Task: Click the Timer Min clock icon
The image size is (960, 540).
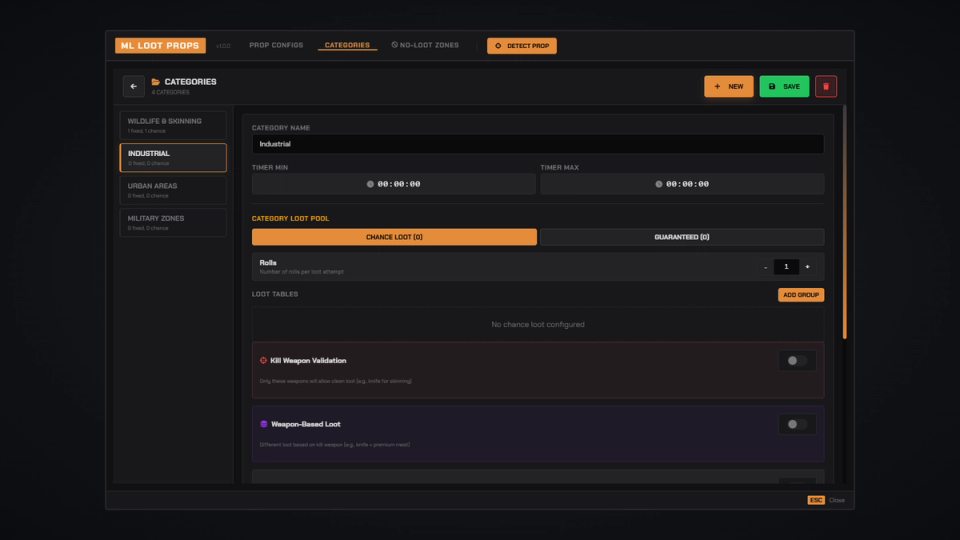Action: click(370, 184)
